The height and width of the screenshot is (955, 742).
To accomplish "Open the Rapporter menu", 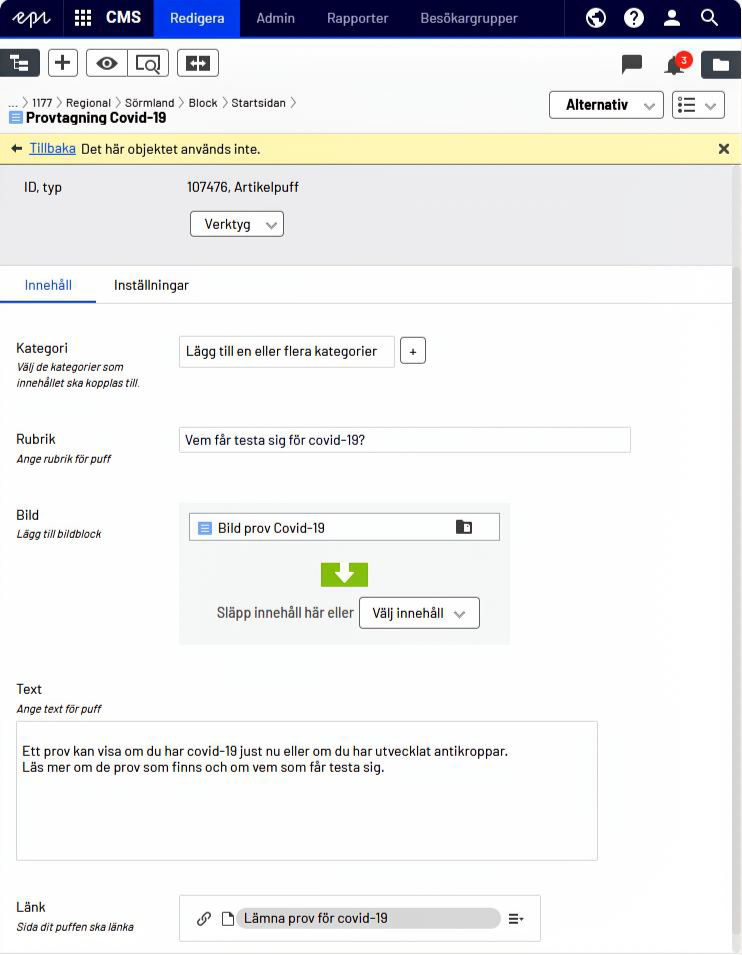I will coord(358,18).
